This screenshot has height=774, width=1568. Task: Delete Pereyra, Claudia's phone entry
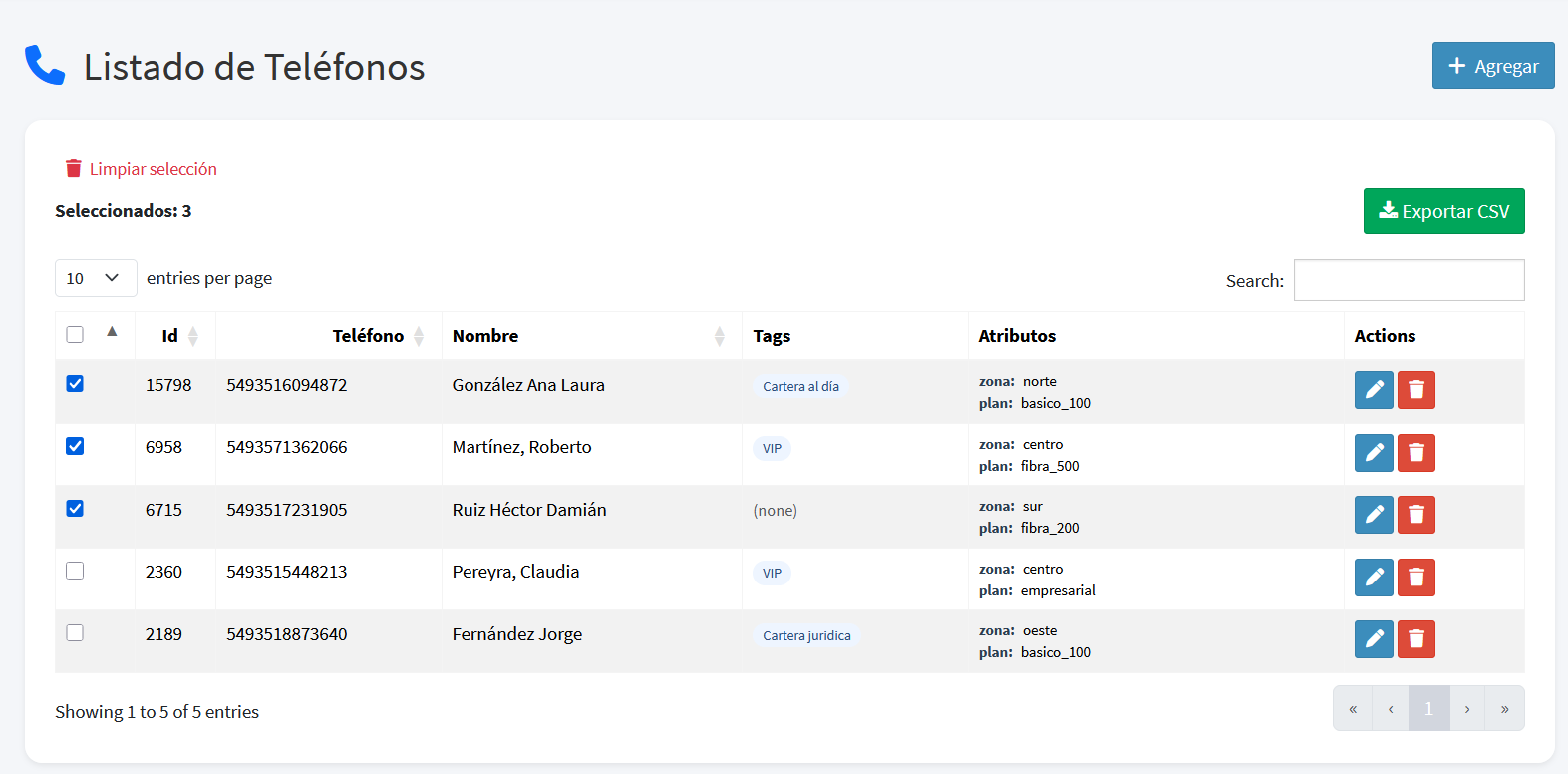1416,578
